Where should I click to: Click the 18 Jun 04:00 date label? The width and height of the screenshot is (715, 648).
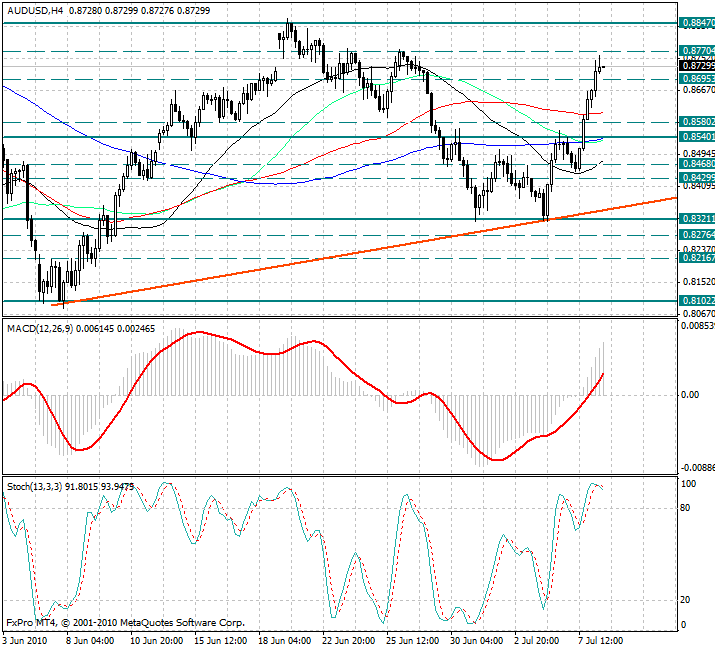[x=285, y=641]
